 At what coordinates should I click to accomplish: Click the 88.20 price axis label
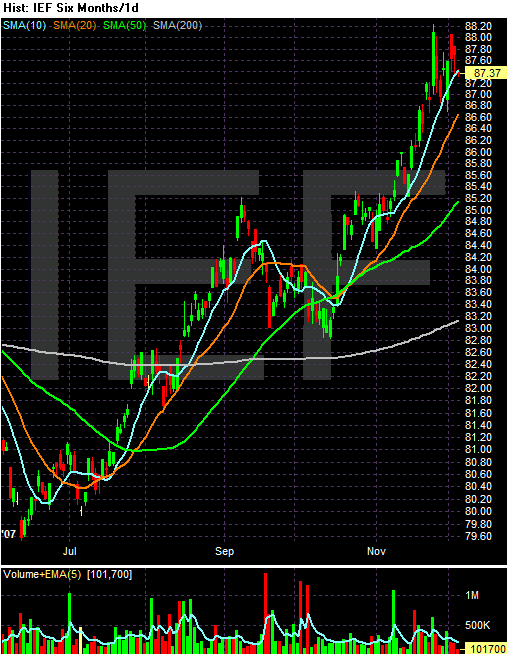tap(478, 26)
